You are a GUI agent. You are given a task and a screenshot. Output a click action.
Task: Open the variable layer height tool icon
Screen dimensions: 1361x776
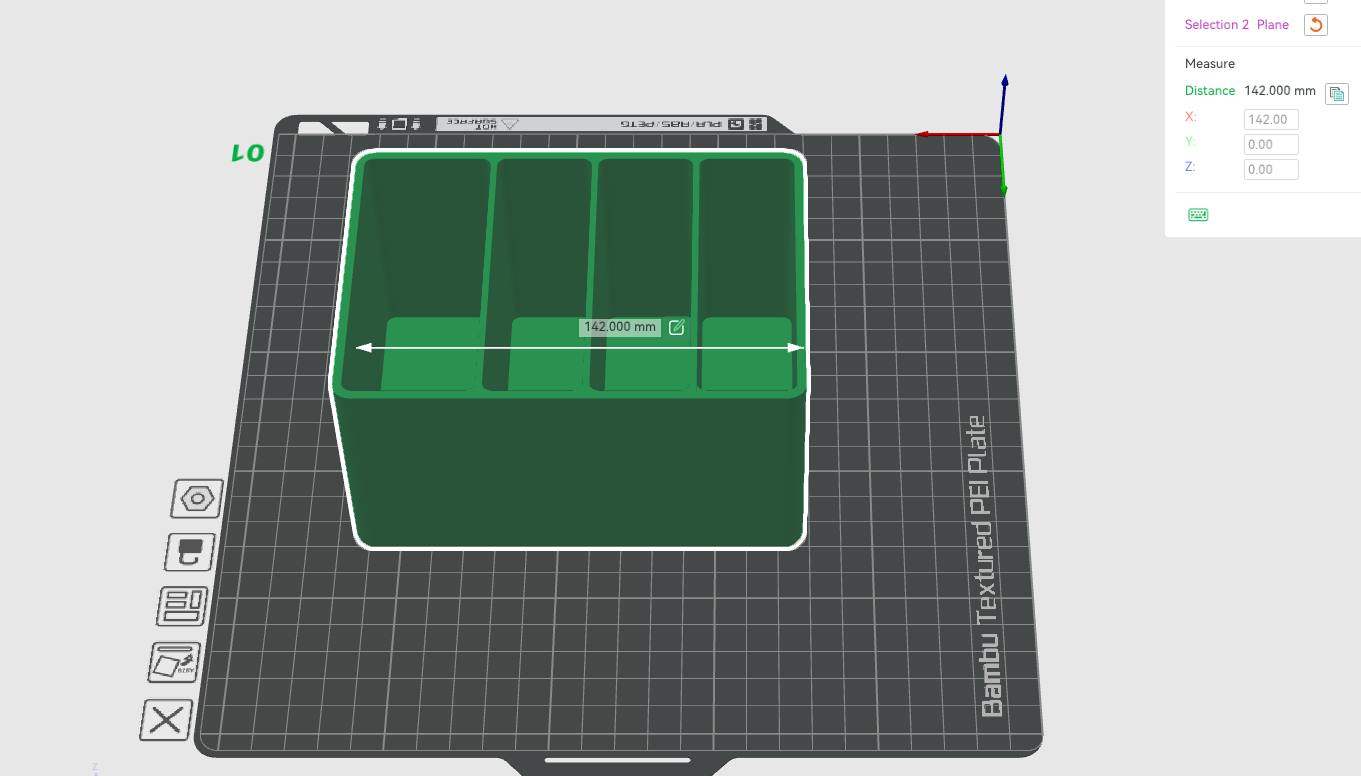click(183, 606)
